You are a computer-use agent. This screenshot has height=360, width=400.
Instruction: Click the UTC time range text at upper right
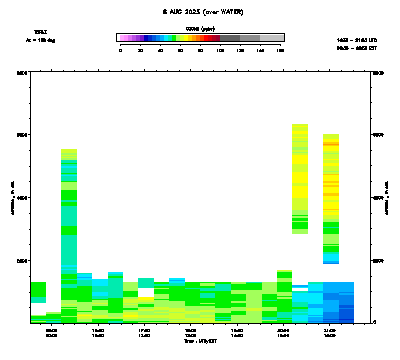tap(357, 40)
